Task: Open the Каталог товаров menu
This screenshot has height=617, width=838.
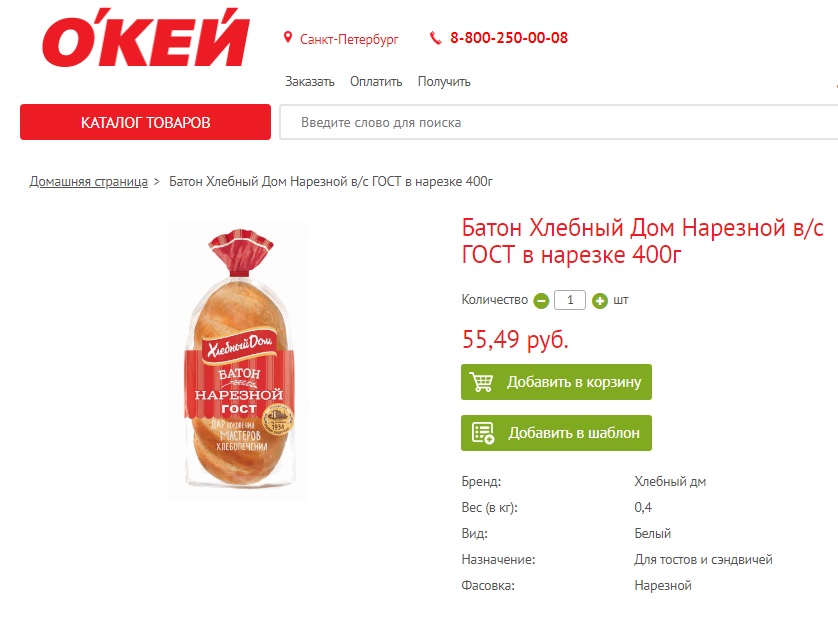Action: click(x=145, y=122)
